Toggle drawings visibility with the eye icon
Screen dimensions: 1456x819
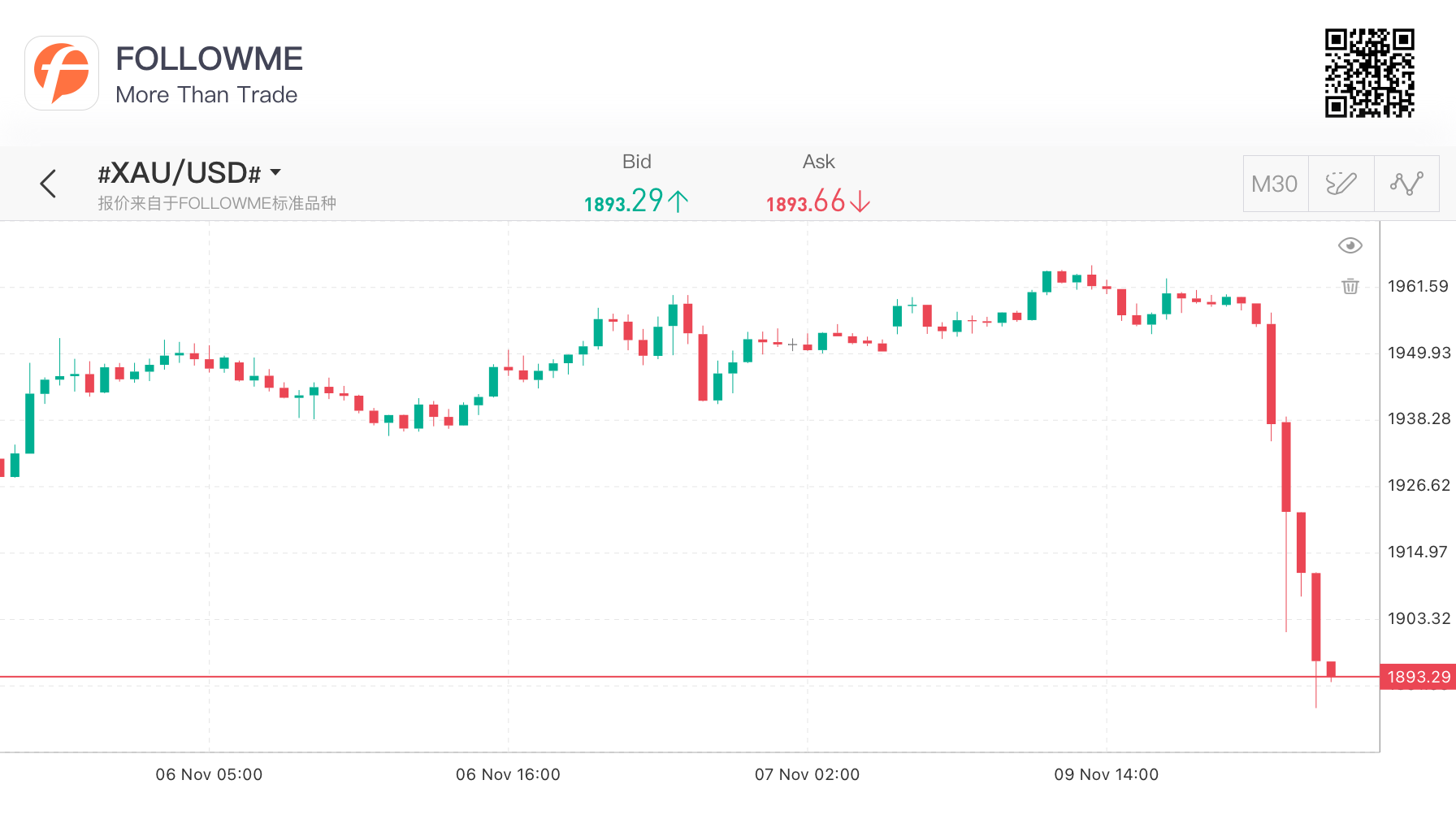1350,245
